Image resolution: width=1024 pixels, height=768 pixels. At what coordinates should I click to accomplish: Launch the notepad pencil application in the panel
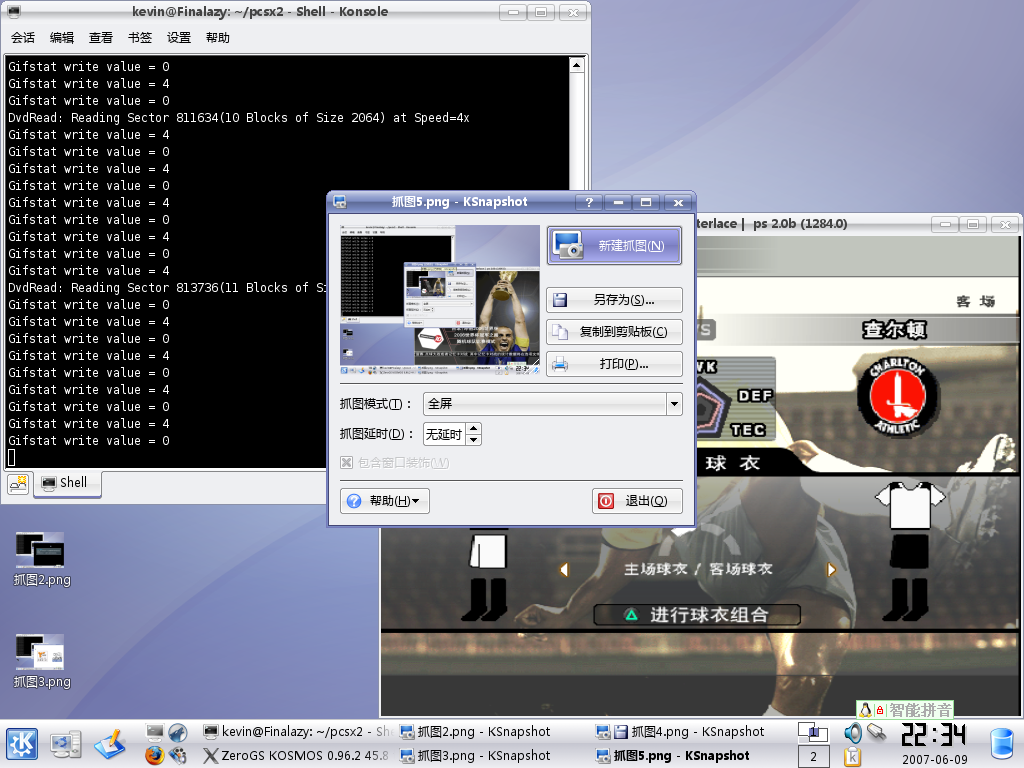110,744
